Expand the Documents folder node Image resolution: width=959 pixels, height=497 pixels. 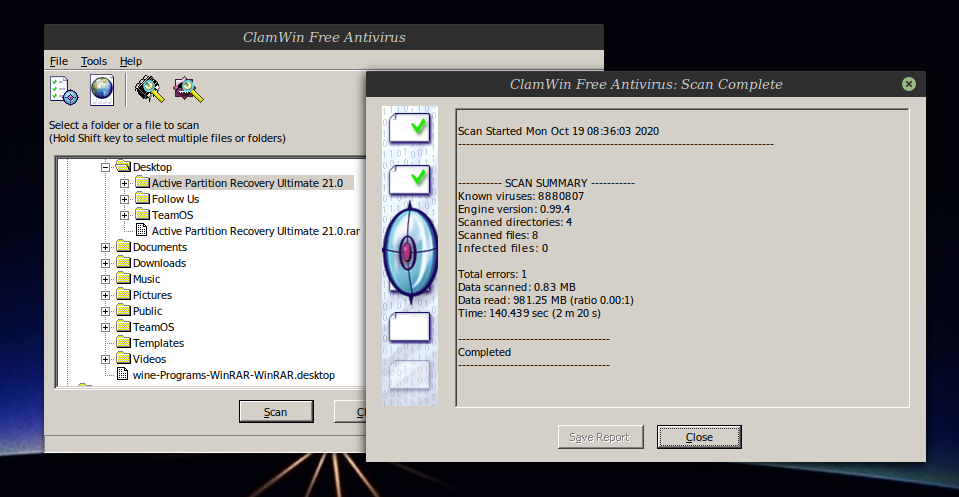coord(105,248)
